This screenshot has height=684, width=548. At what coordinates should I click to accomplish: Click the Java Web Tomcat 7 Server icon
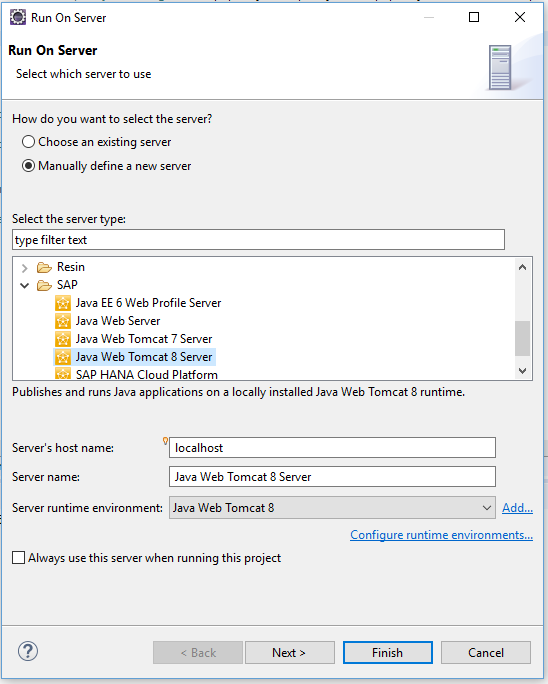[63, 339]
